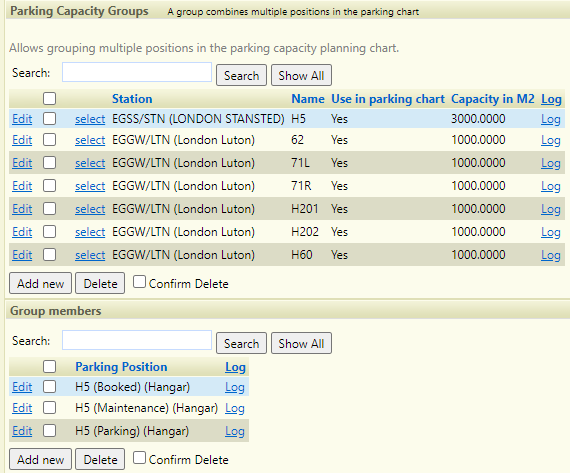Open Log for H202 capacity group
The width and height of the screenshot is (570, 473).
(x=550, y=232)
